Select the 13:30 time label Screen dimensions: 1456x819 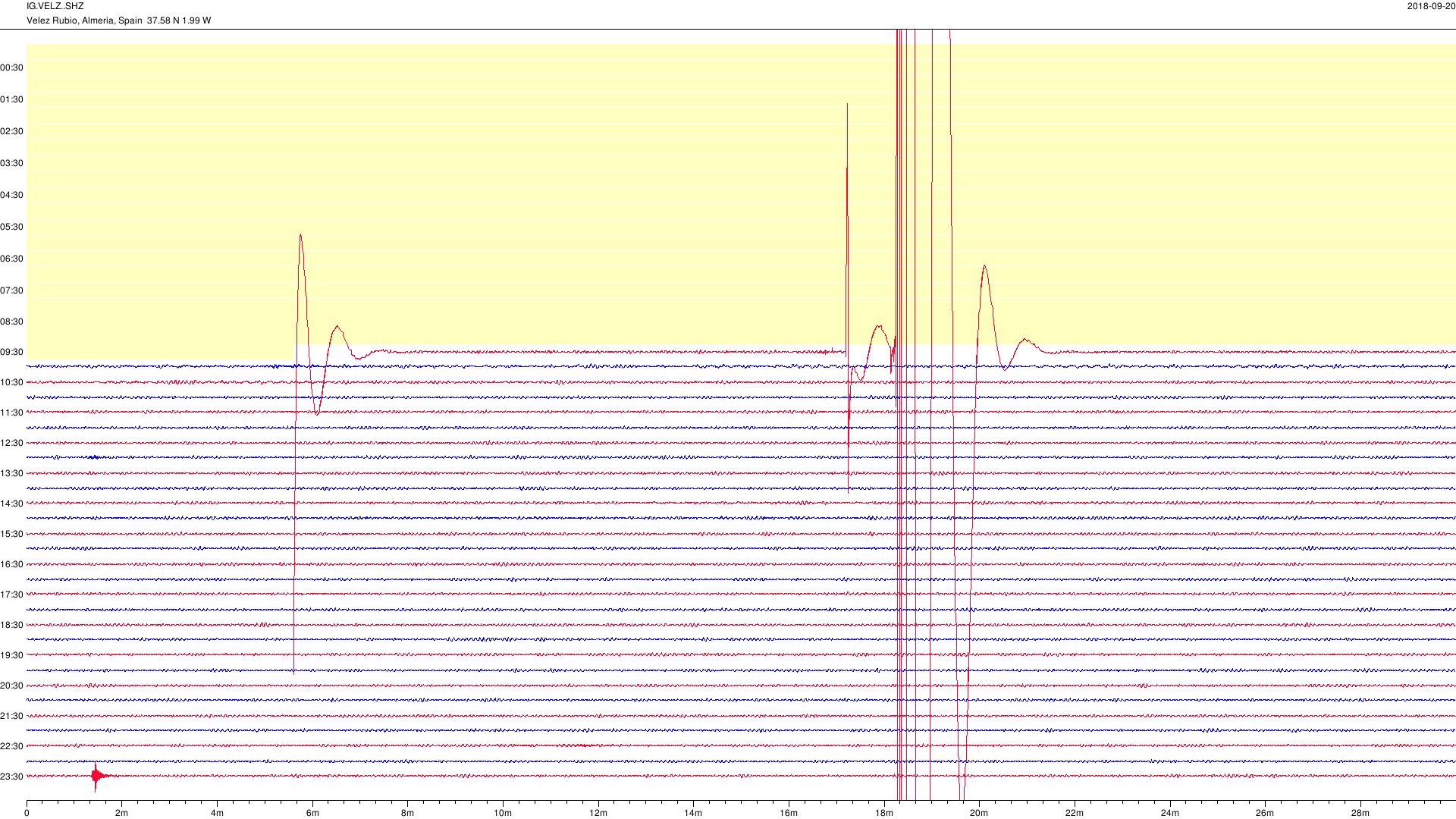pos(11,473)
